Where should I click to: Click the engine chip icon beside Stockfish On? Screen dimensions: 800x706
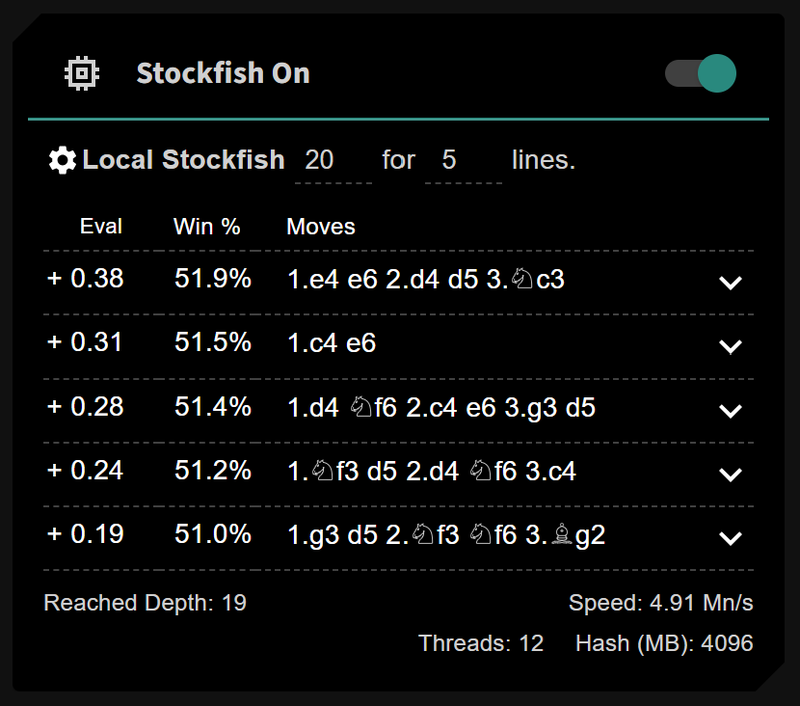[x=81, y=73]
